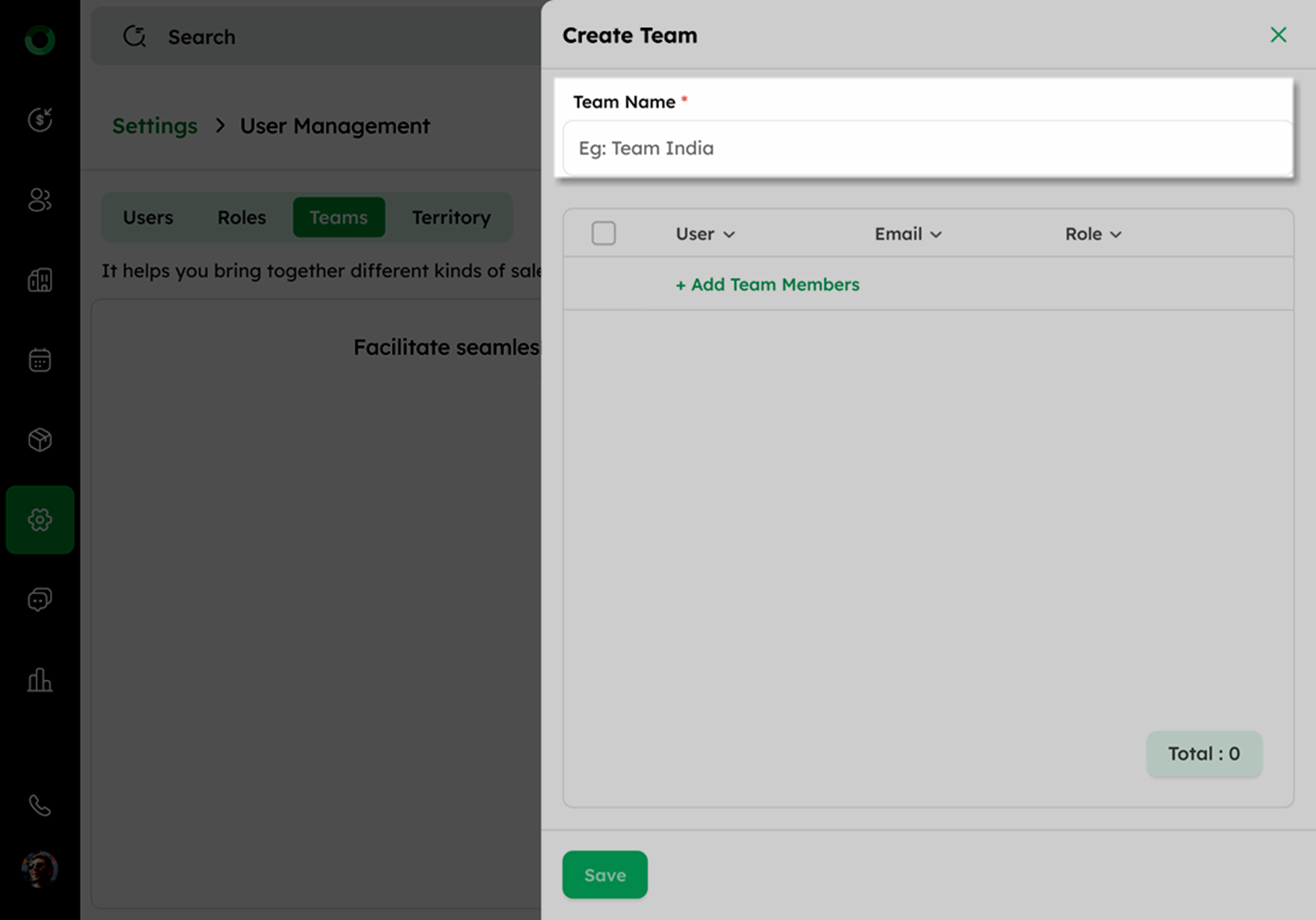This screenshot has width=1316, height=920.
Task: Open the products box icon
Action: (39, 440)
